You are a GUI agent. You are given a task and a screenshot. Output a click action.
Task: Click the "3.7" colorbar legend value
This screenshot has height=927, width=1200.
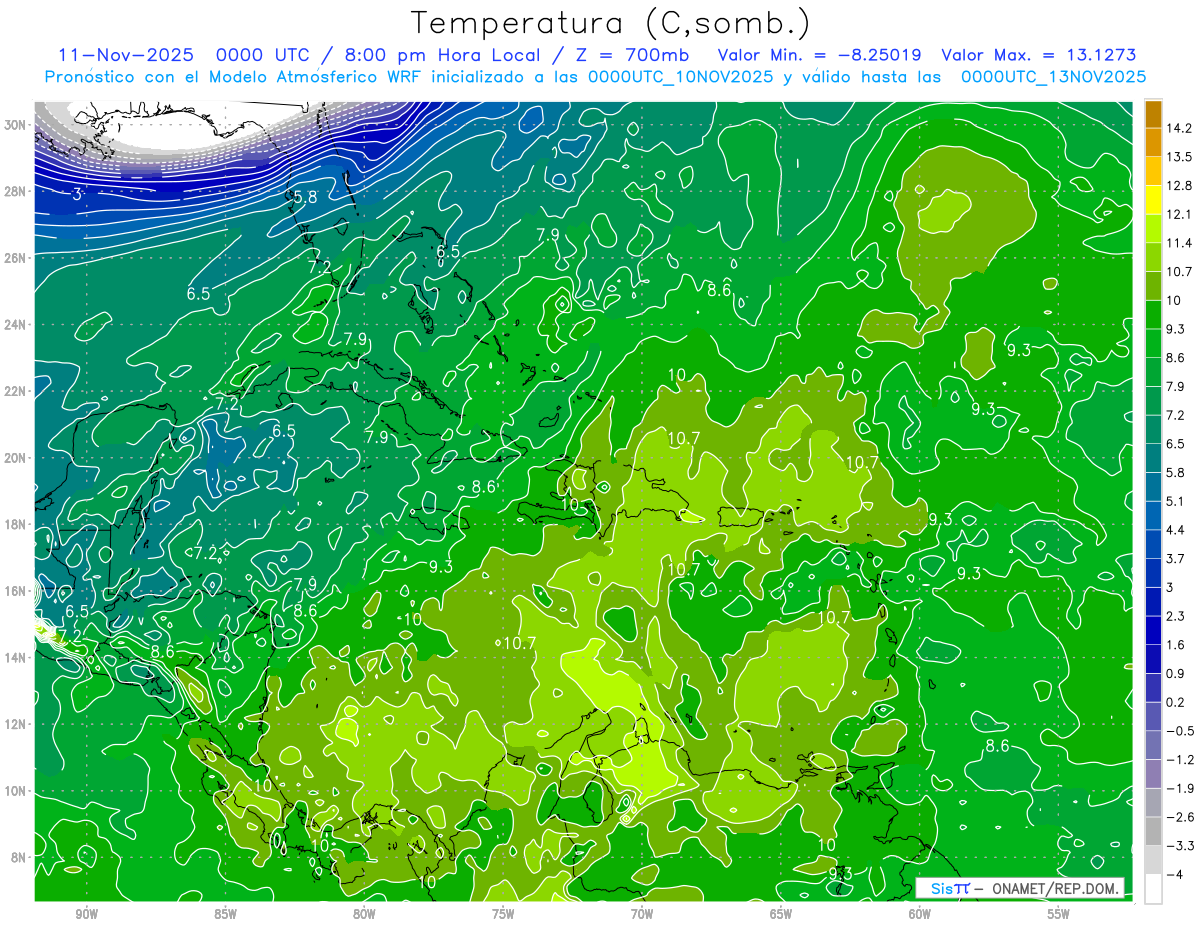tap(1176, 558)
